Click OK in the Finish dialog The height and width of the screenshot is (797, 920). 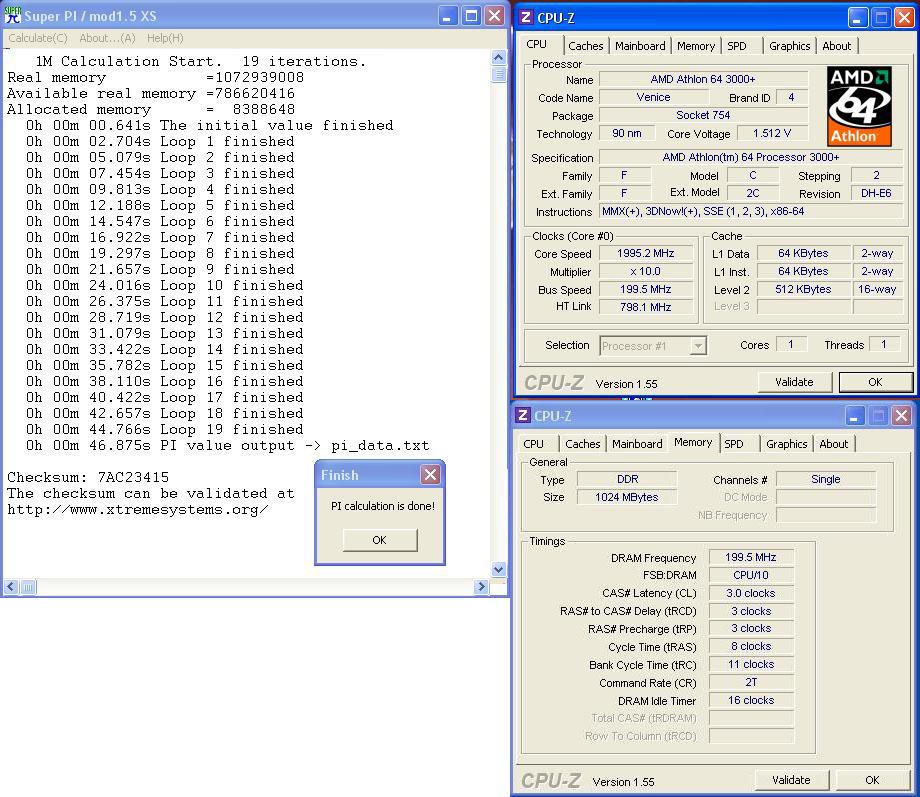(x=380, y=540)
